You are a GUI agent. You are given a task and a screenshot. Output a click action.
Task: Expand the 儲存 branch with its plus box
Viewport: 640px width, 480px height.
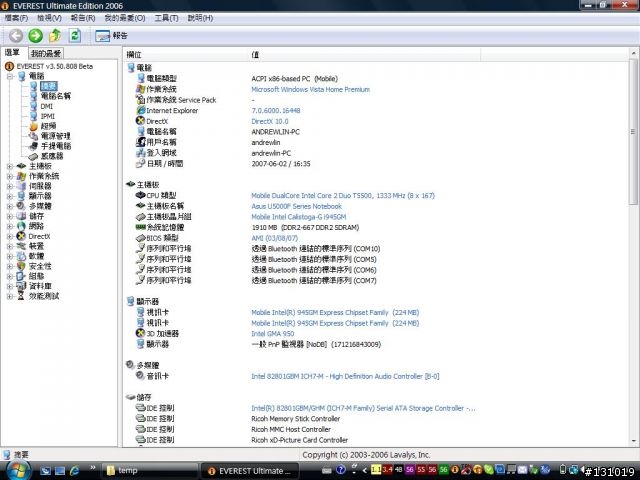click(10, 216)
